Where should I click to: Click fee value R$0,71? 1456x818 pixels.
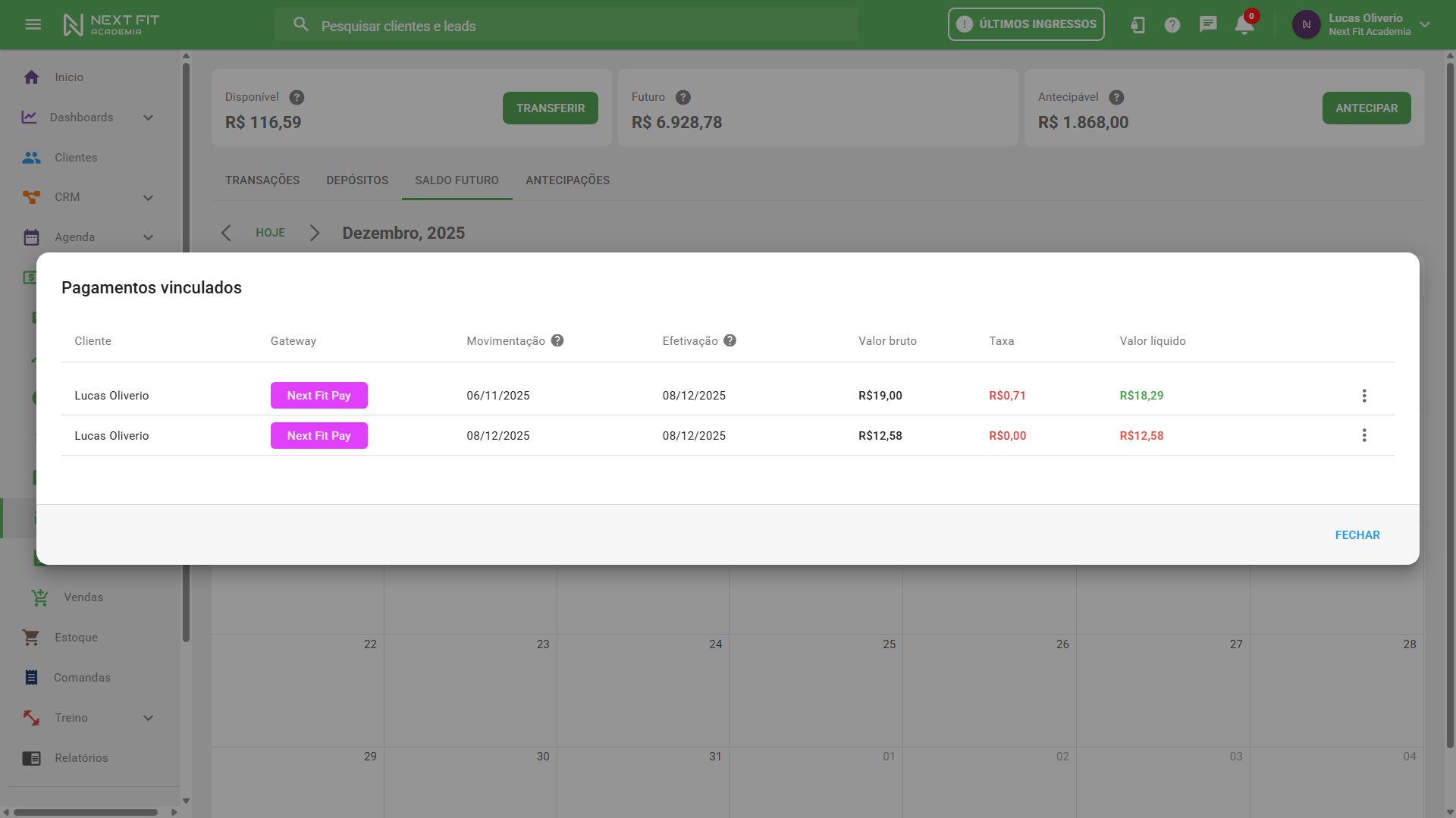[x=1007, y=396]
